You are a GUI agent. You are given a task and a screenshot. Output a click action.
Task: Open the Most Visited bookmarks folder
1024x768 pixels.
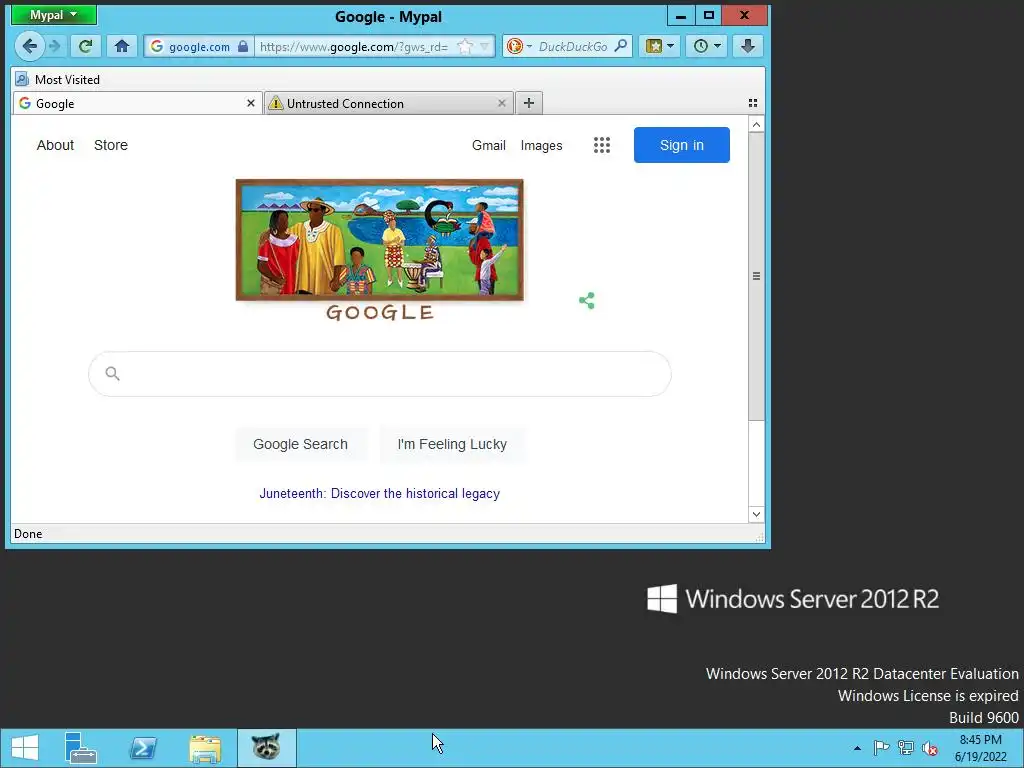pos(57,80)
